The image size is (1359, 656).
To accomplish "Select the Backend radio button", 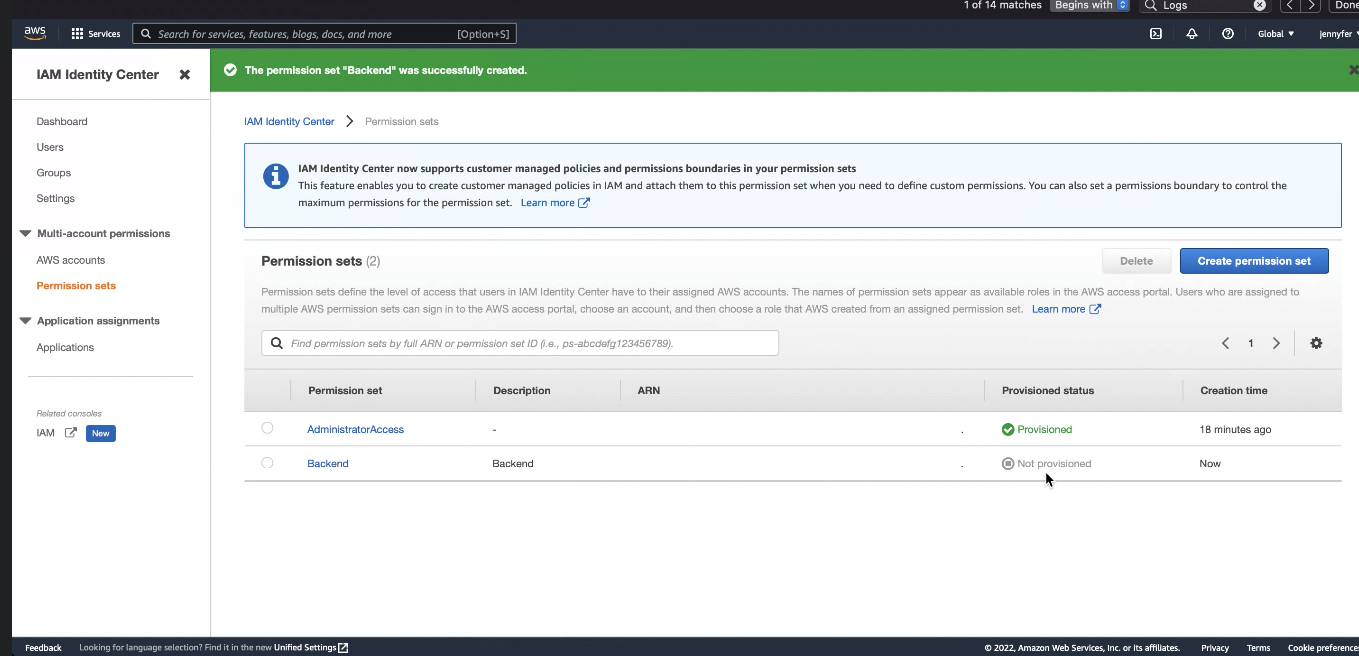I will (267, 463).
